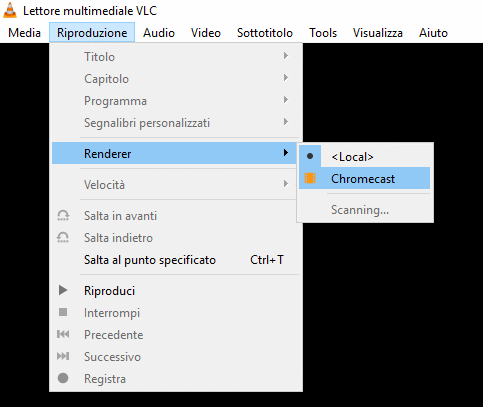The width and height of the screenshot is (483, 407).
Task: Click the Interrompi stop square icon
Action: (x=63, y=312)
